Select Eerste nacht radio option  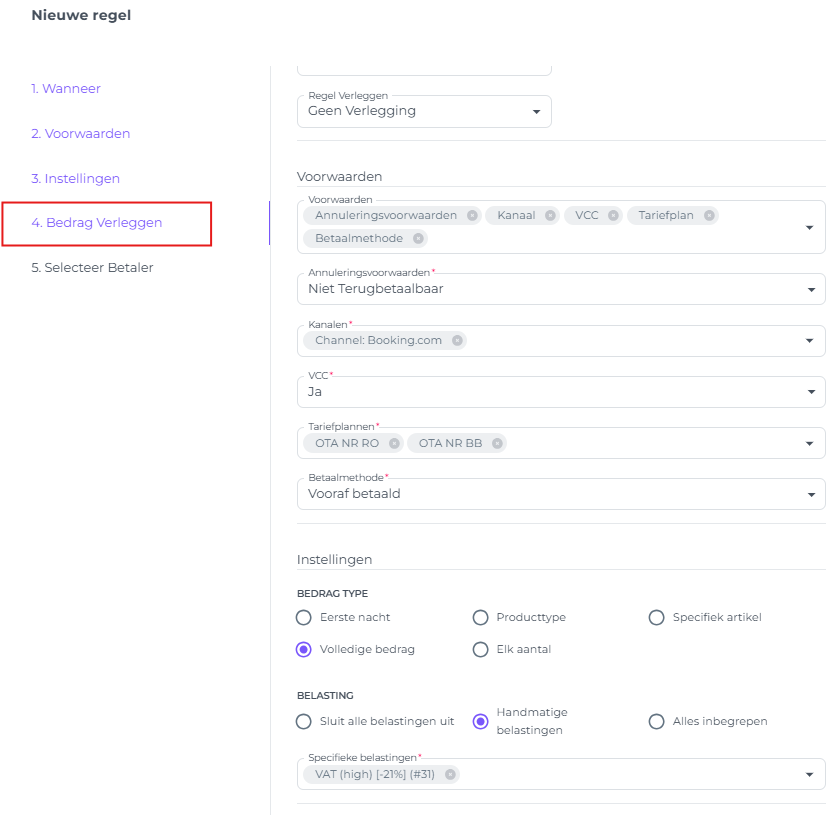click(x=304, y=618)
